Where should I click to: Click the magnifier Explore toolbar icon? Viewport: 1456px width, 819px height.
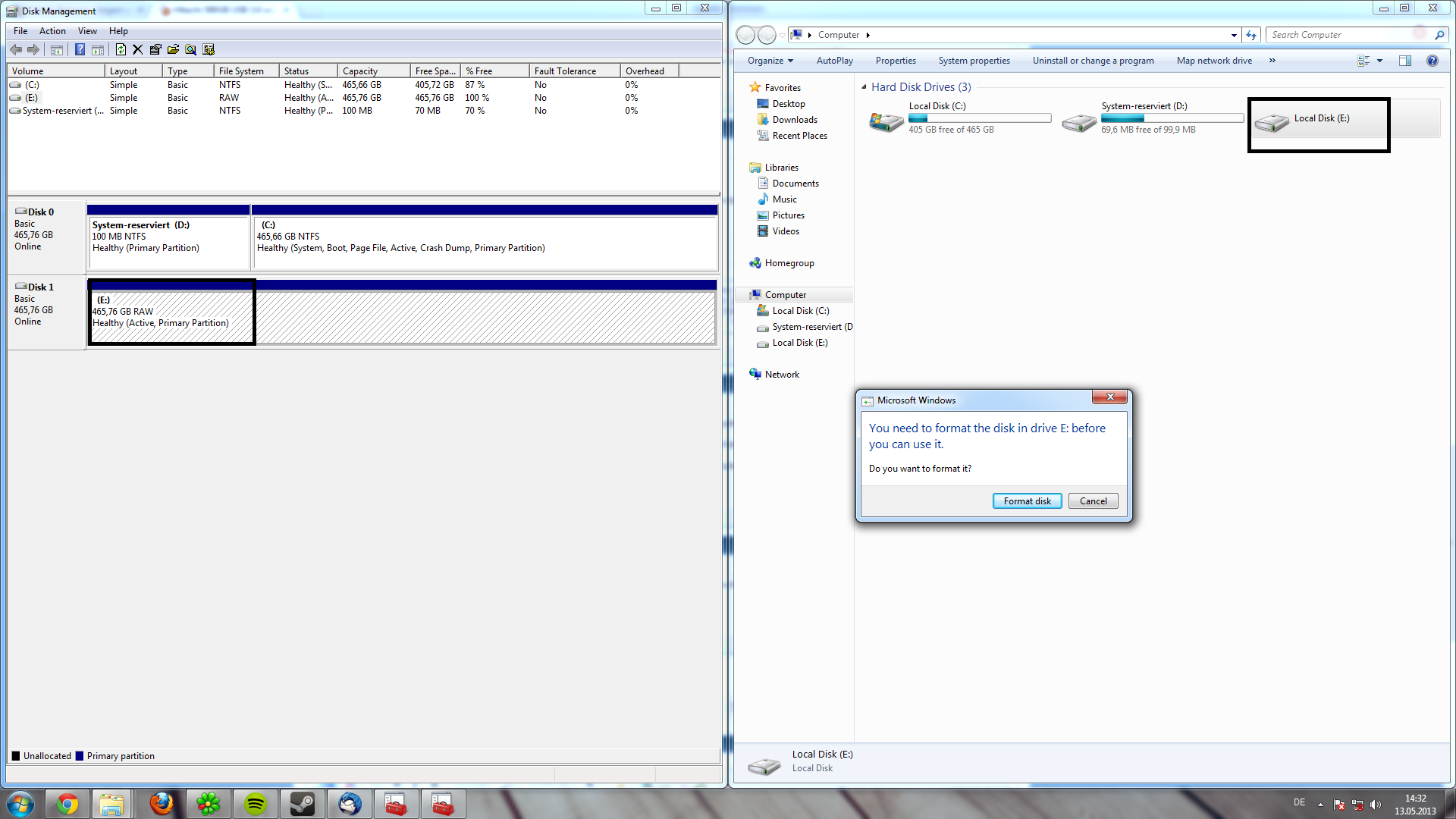(190, 50)
